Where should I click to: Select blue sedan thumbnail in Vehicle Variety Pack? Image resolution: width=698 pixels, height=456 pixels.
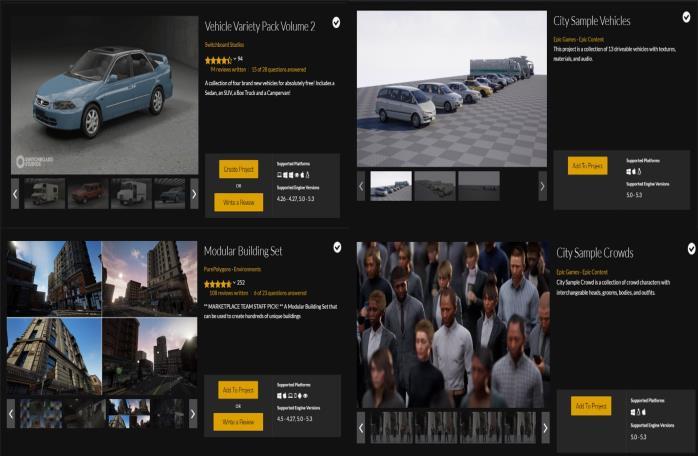(170, 194)
